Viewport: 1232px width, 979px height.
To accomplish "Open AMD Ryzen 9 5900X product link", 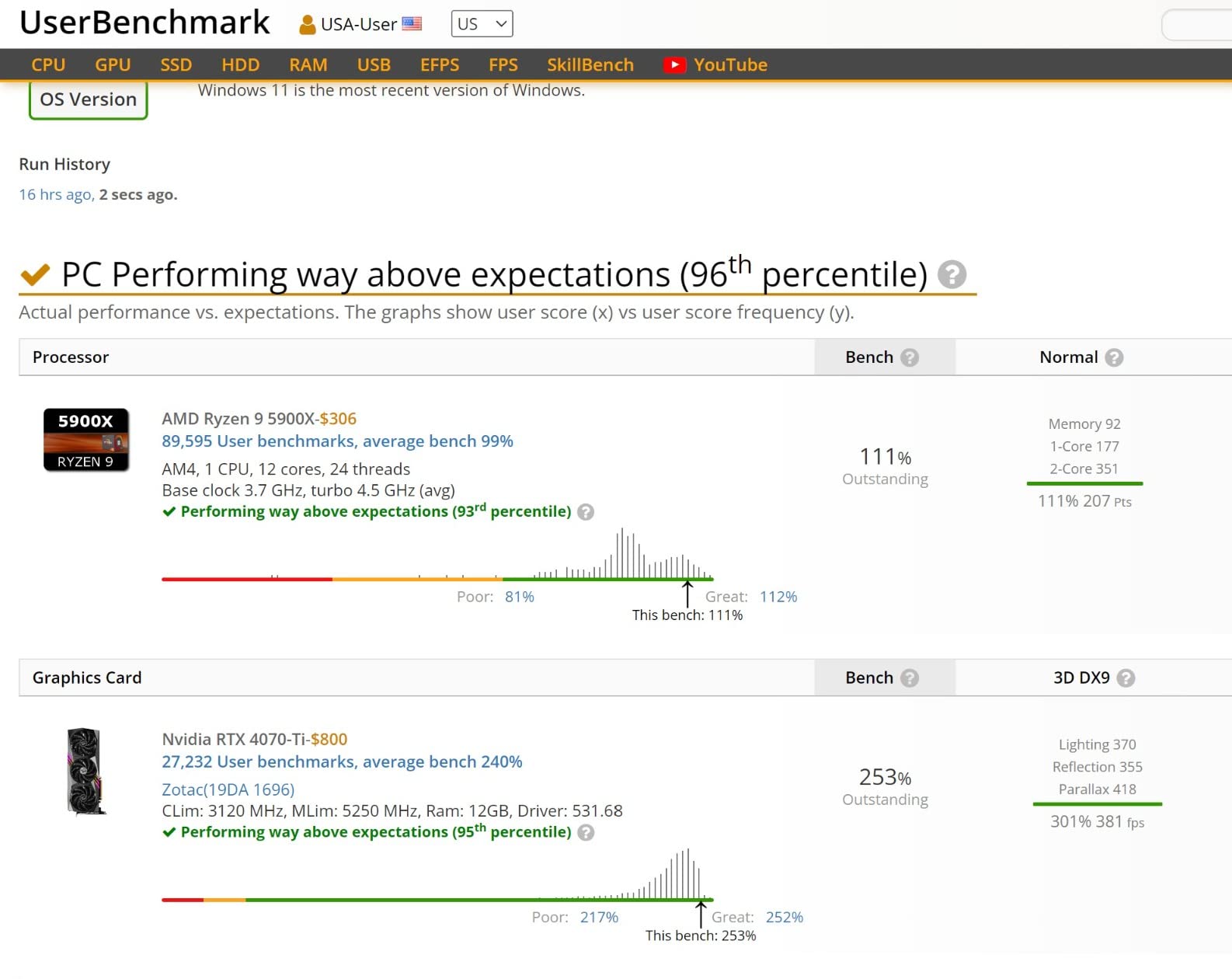I will pyautogui.click(x=238, y=419).
